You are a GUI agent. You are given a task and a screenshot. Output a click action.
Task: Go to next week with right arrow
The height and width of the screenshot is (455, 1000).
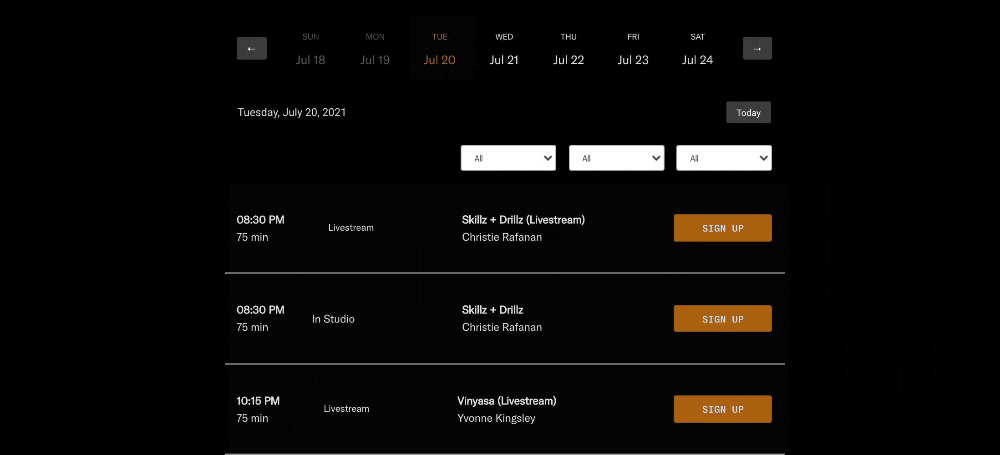tap(757, 48)
